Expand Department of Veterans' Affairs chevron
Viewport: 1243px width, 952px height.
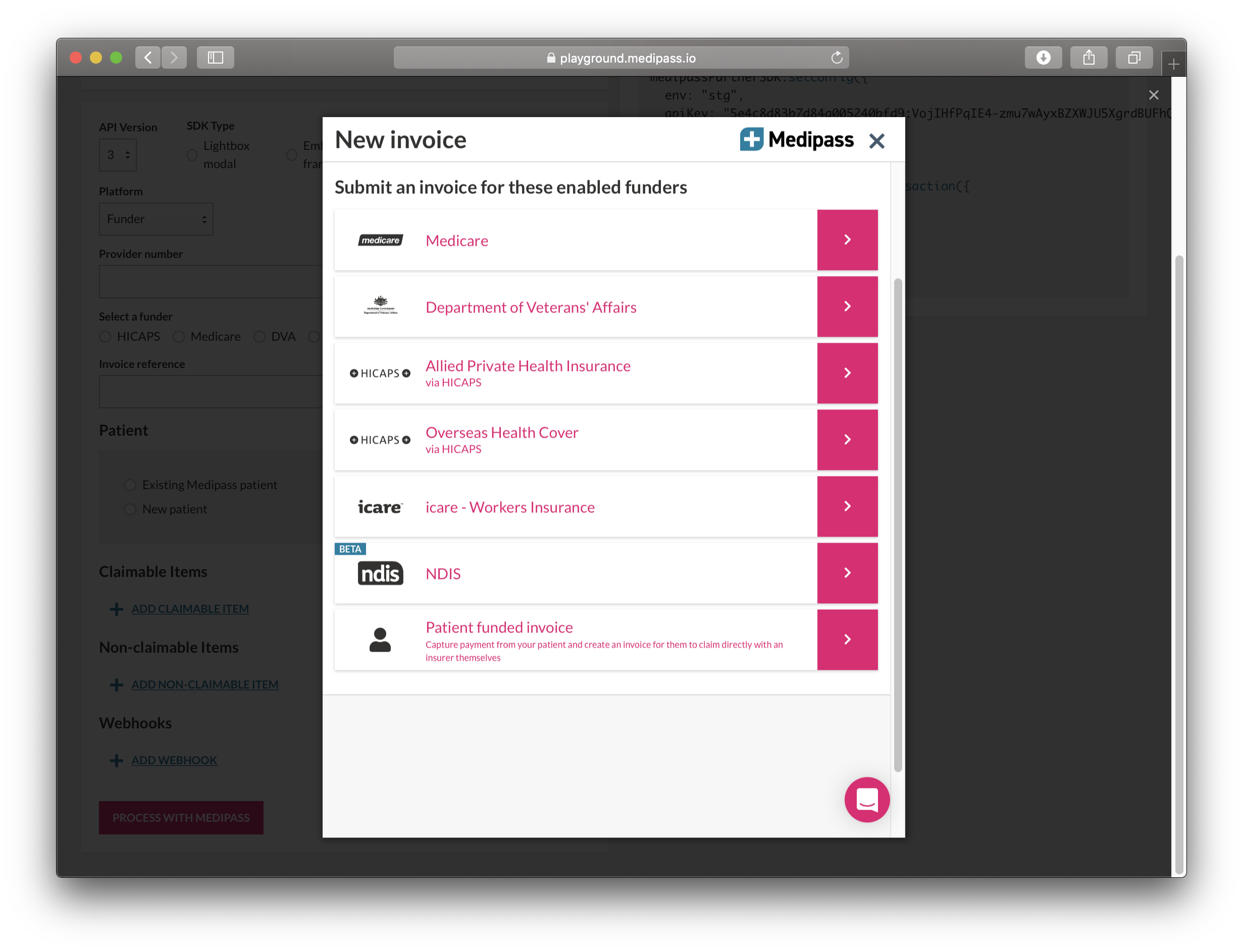(x=847, y=306)
